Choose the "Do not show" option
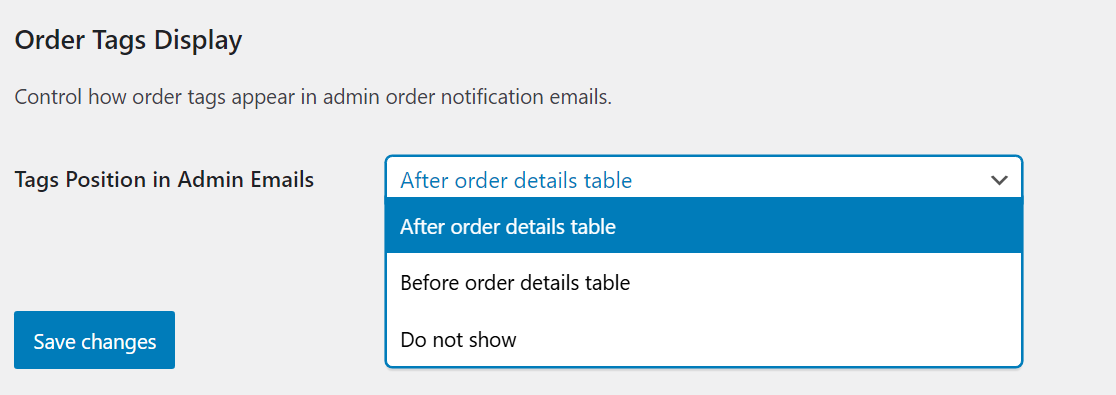This screenshot has height=395, width=1116. click(x=704, y=339)
